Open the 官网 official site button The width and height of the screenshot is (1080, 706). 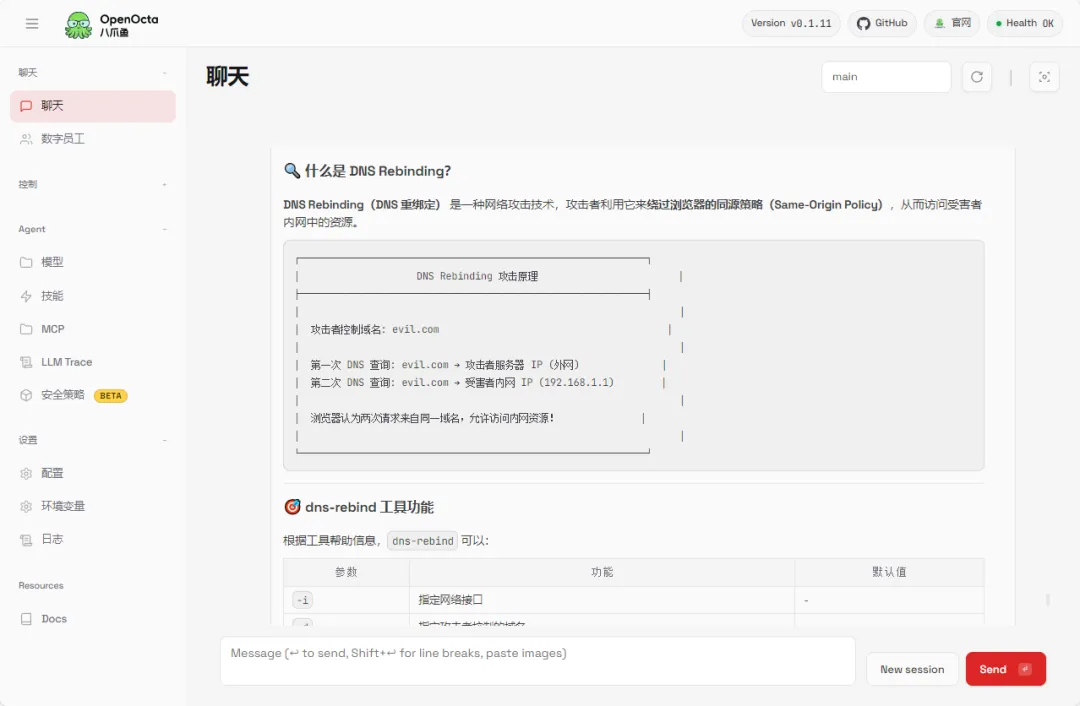952,23
